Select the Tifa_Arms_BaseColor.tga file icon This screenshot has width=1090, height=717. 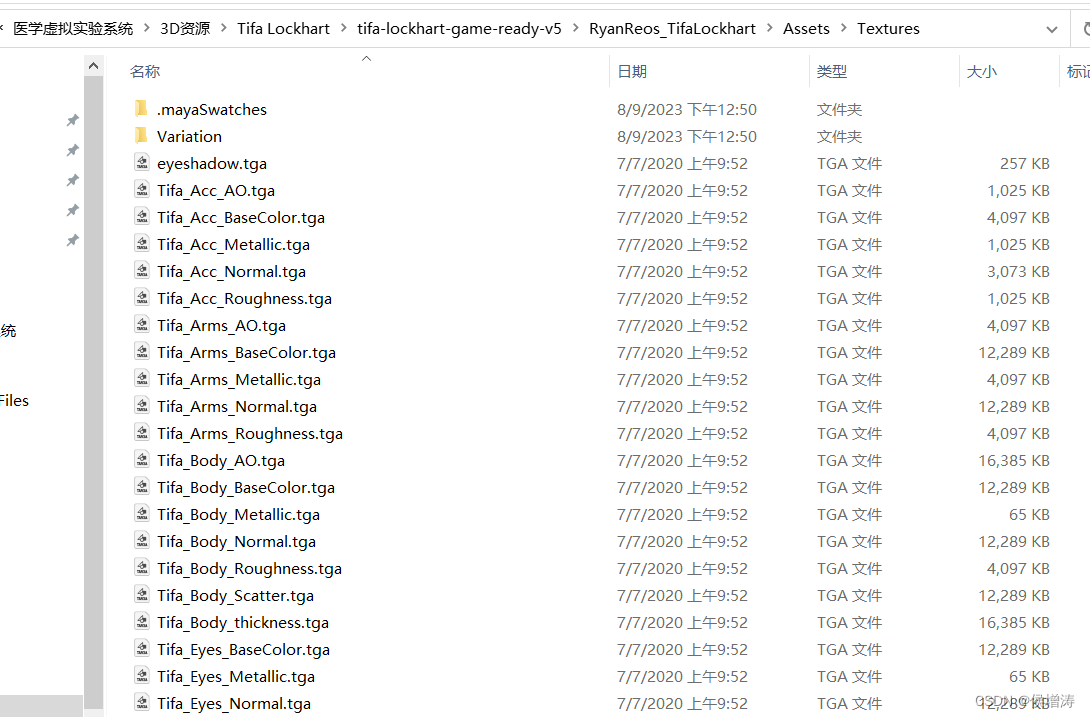142,352
